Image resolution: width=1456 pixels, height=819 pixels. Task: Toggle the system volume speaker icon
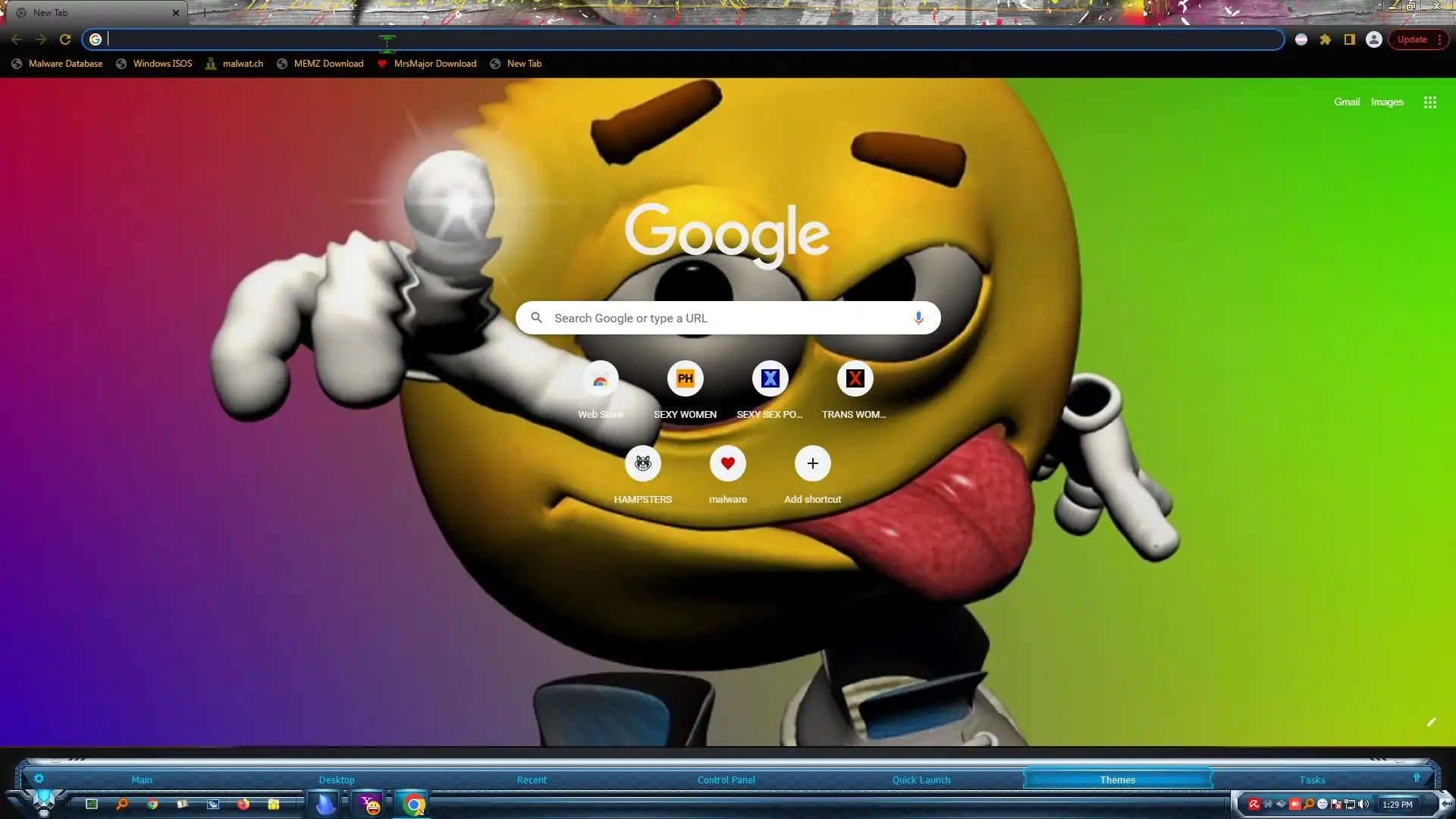(x=1363, y=804)
